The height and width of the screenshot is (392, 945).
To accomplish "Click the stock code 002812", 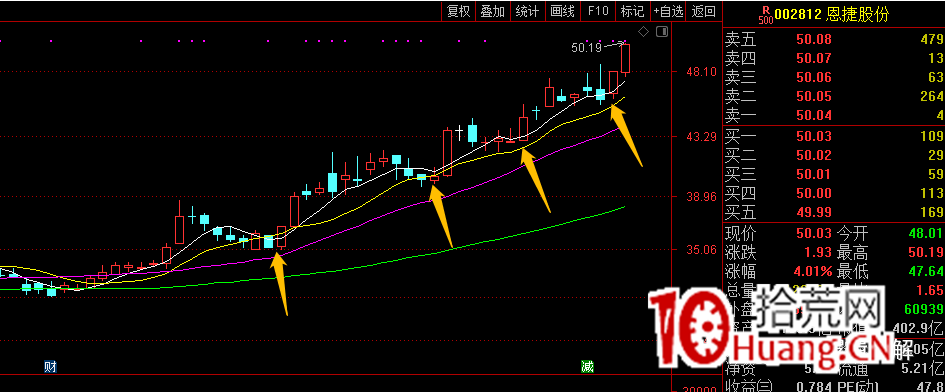I will click(x=799, y=14).
